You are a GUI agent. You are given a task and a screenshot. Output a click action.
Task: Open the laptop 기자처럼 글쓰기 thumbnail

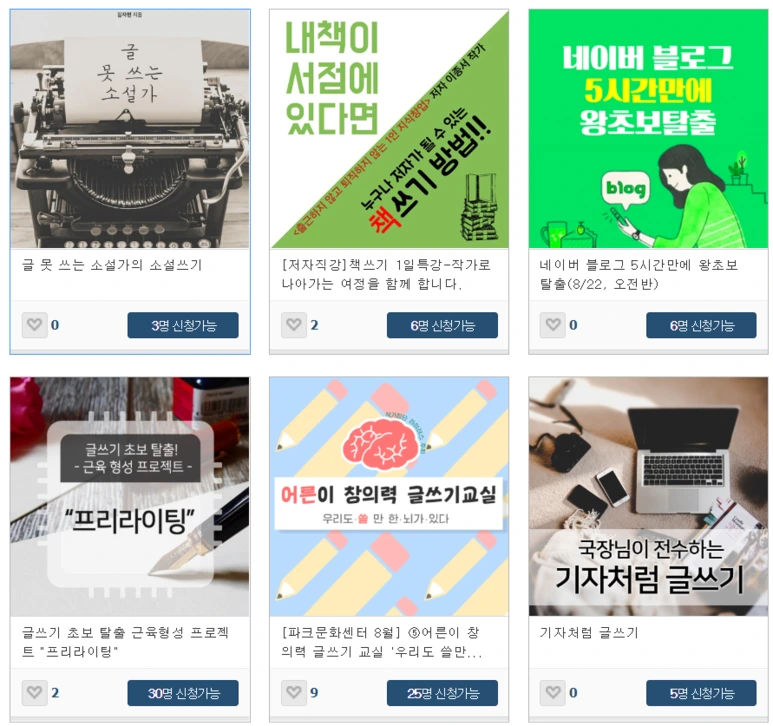pyautogui.click(x=648, y=497)
